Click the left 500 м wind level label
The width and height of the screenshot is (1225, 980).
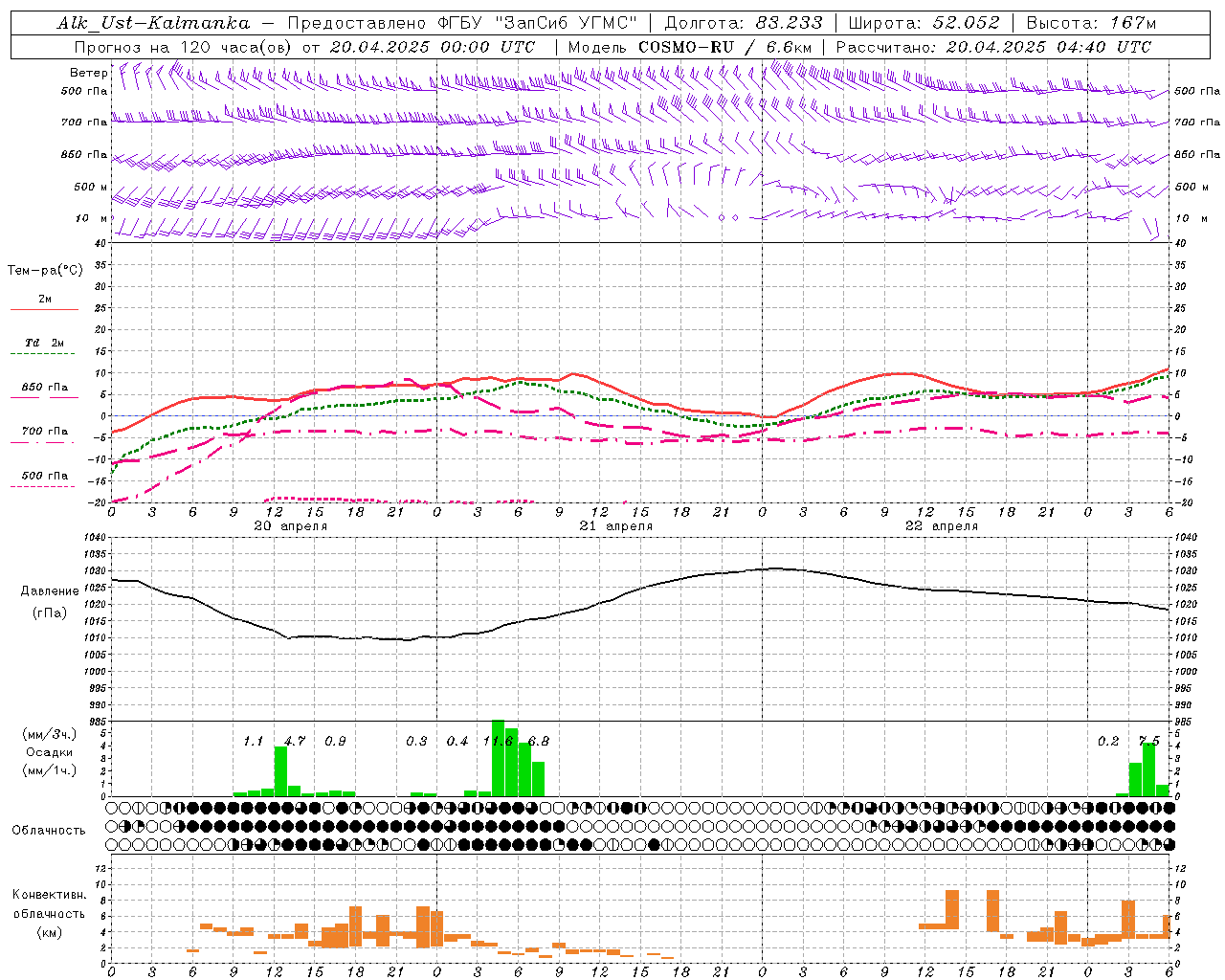click(91, 187)
